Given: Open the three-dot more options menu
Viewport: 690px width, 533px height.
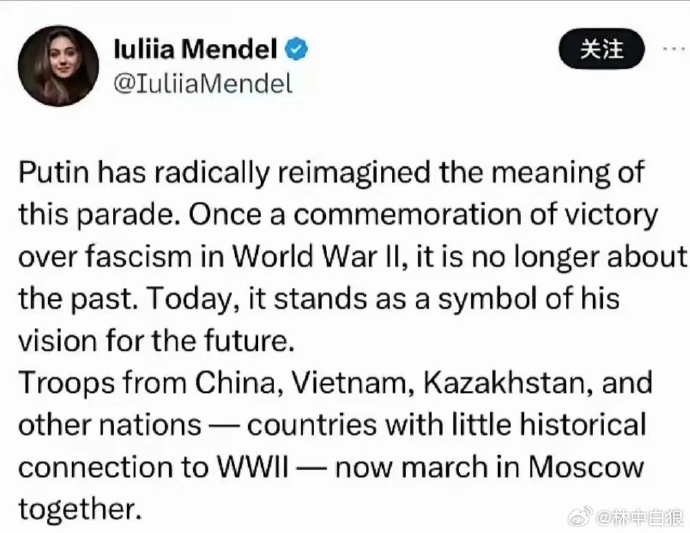Looking at the screenshot, I should click(675, 49).
